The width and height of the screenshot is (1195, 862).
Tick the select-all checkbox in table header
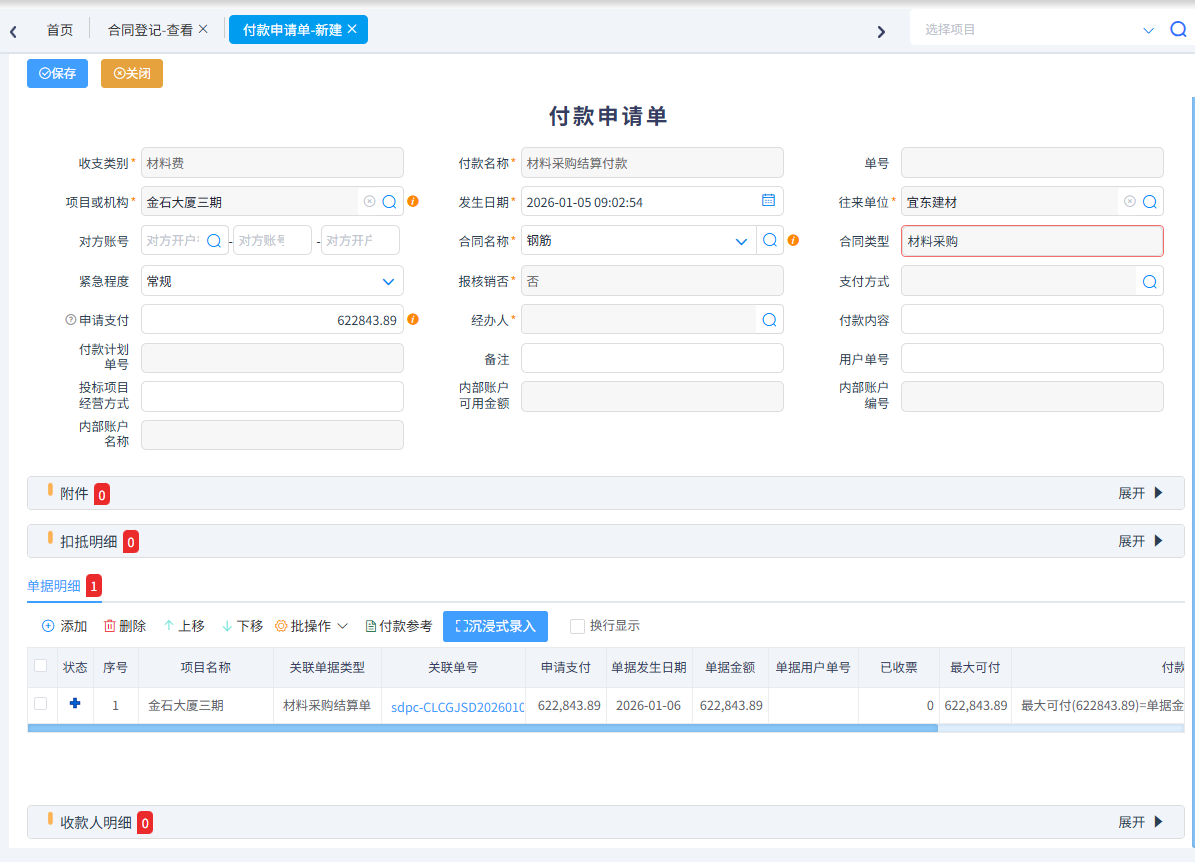pyautogui.click(x=41, y=666)
